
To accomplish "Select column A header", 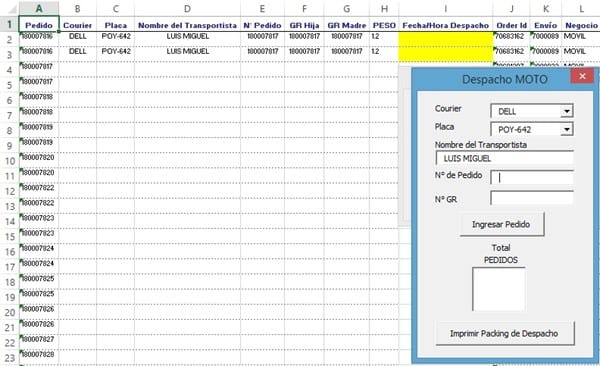I will (39, 8).
